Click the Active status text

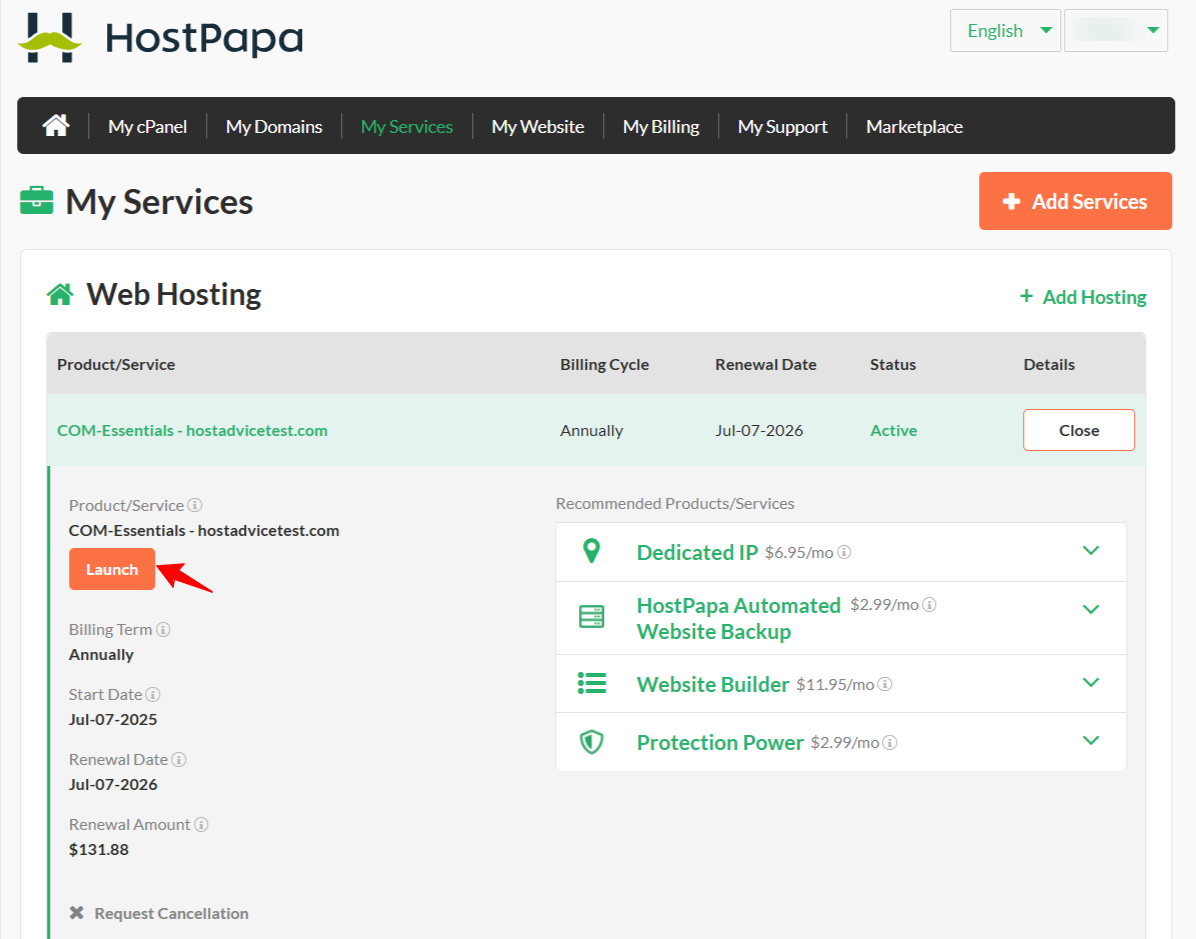(x=893, y=430)
